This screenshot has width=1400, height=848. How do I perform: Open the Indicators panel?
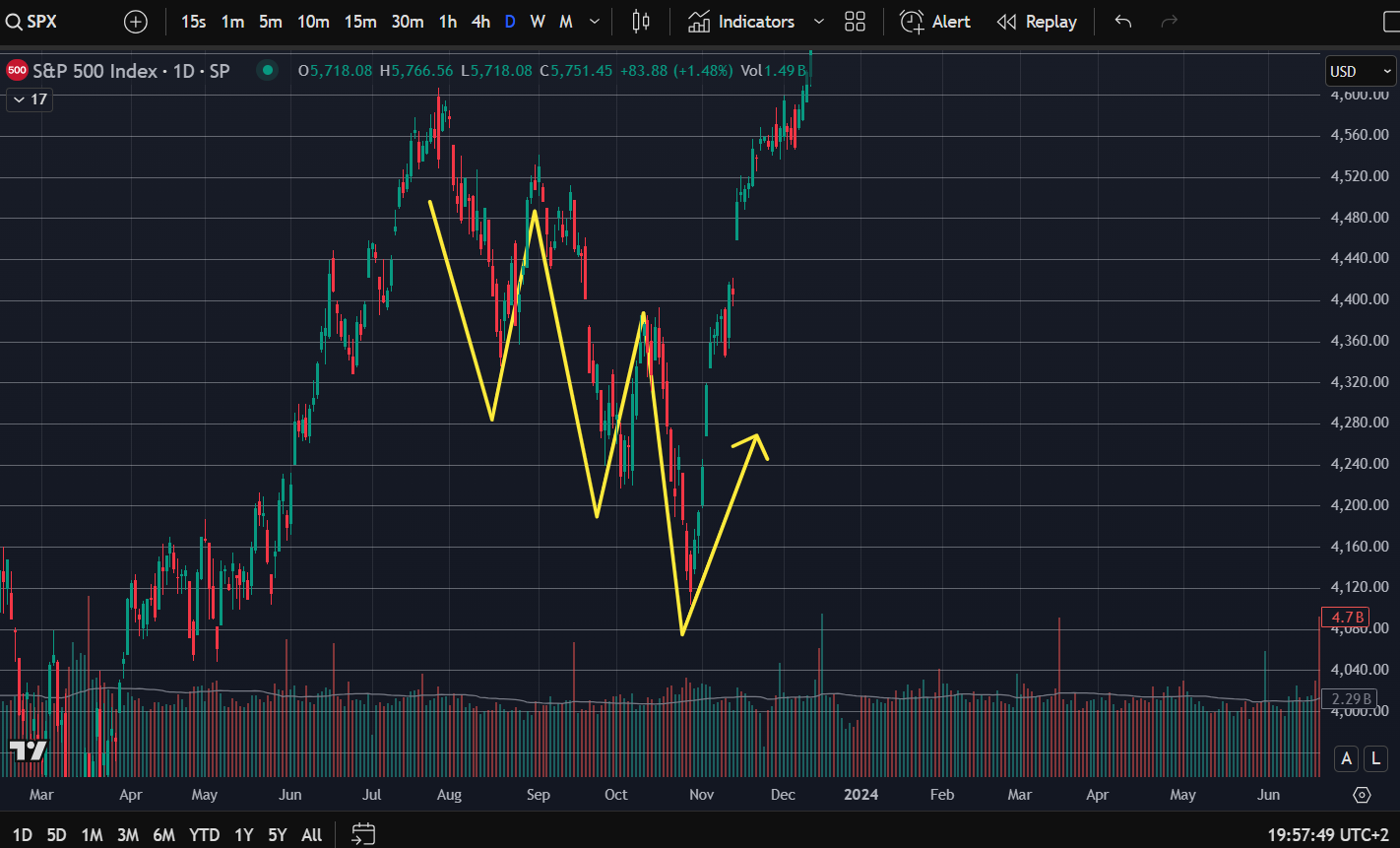(742, 22)
